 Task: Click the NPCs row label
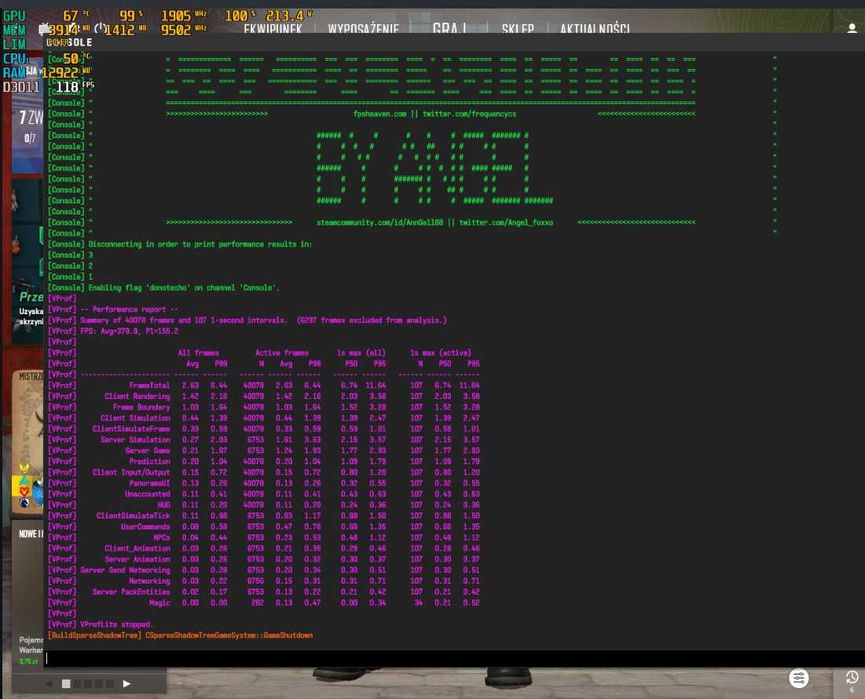point(162,537)
